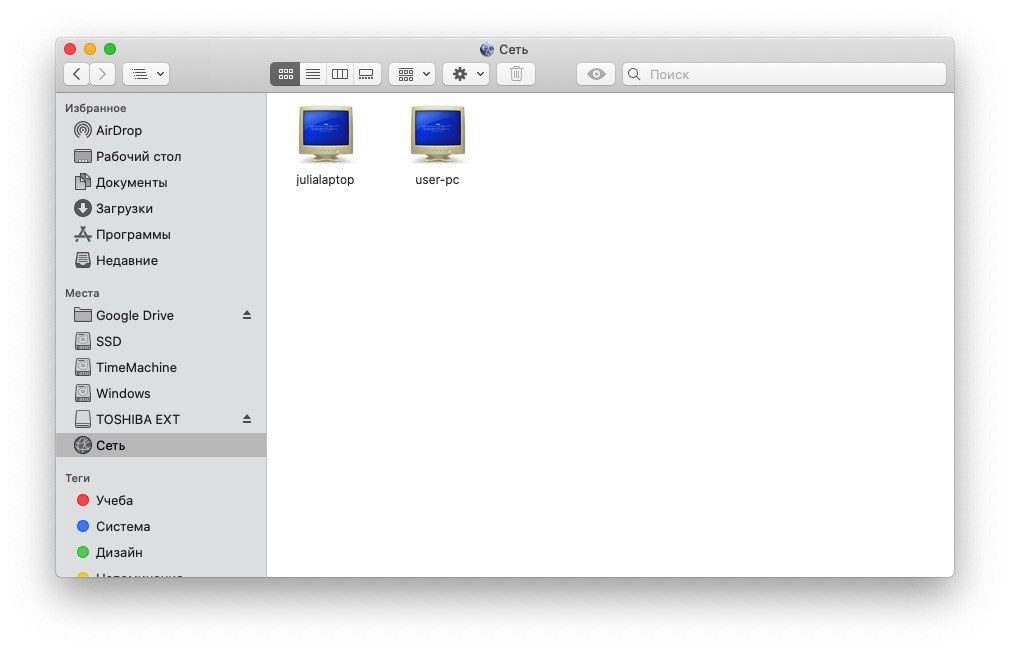Eject TOSHIBA EXT drive
1010x651 pixels.
247,419
